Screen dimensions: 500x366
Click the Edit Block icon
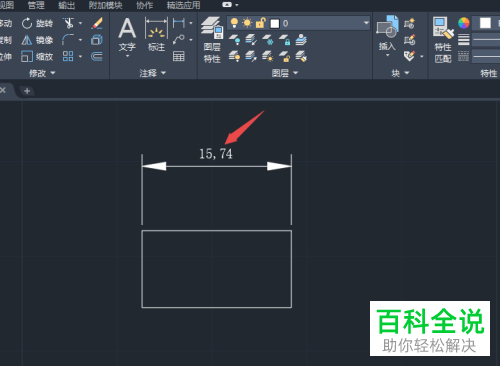pos(409,40)
